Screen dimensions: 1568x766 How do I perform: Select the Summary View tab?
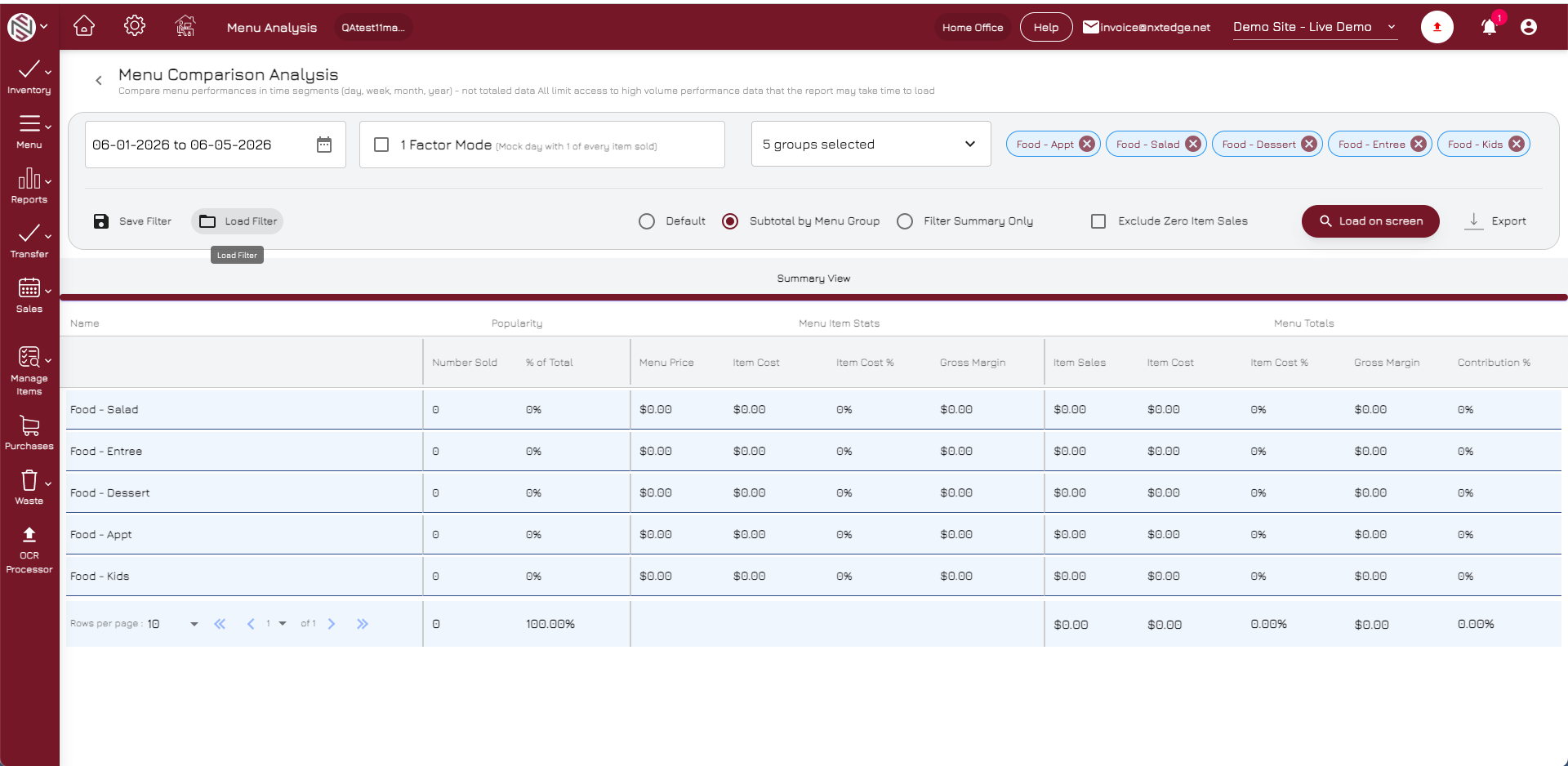click(813, 278)
